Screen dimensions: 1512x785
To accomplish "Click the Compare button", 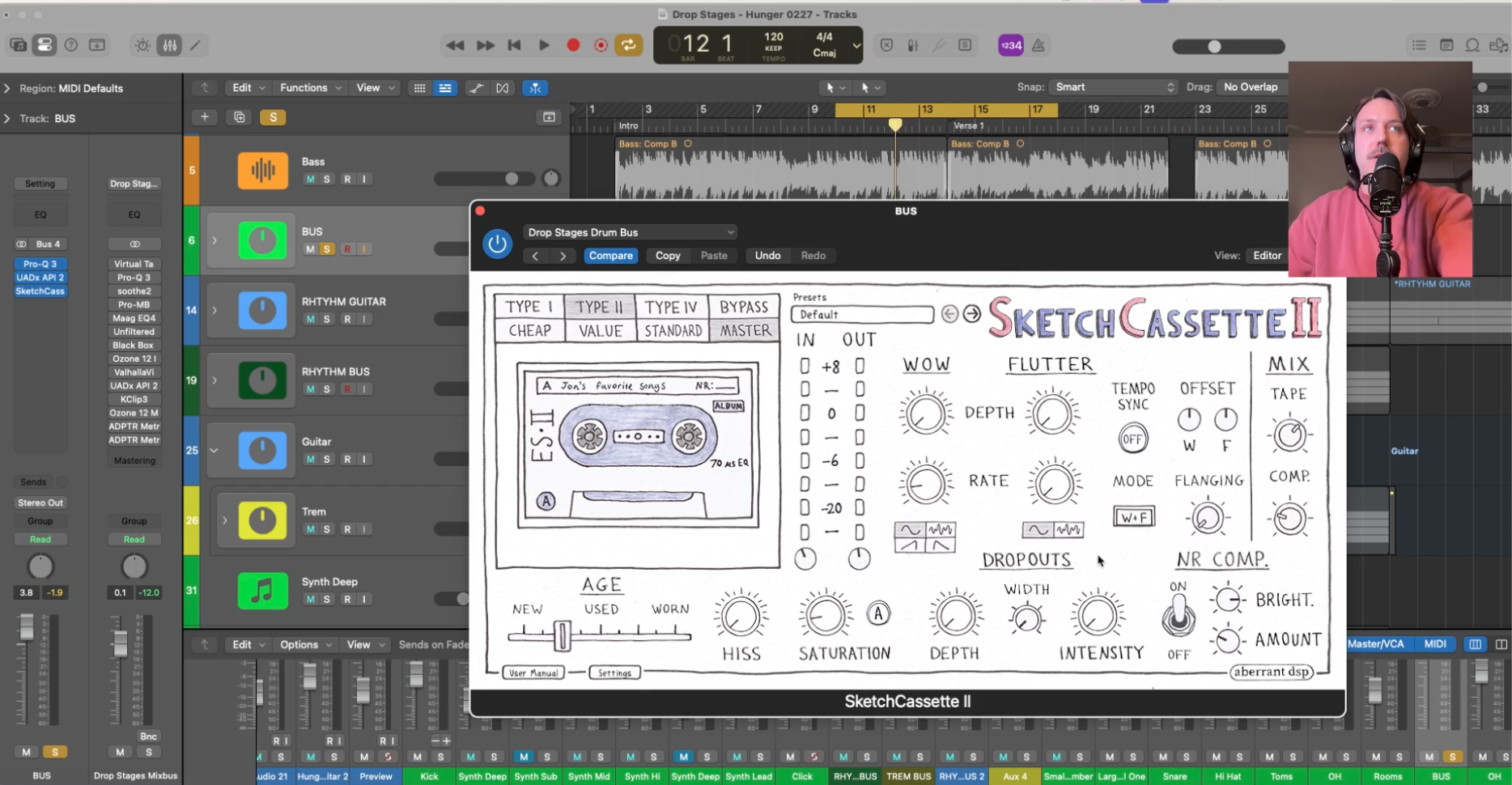I will pyautogui.click(x=610, y=256).
